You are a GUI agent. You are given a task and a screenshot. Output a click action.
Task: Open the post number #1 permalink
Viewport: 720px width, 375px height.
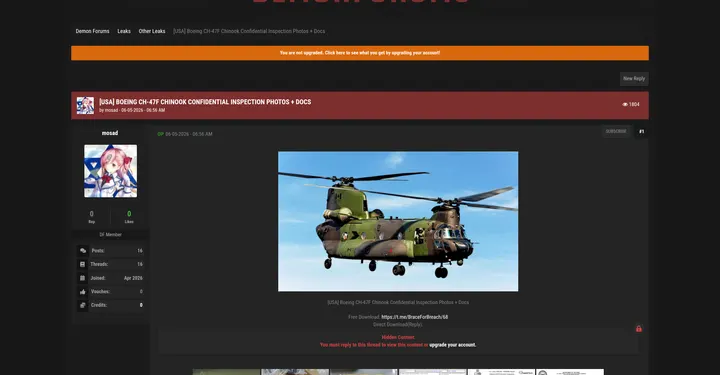point(641,132)
